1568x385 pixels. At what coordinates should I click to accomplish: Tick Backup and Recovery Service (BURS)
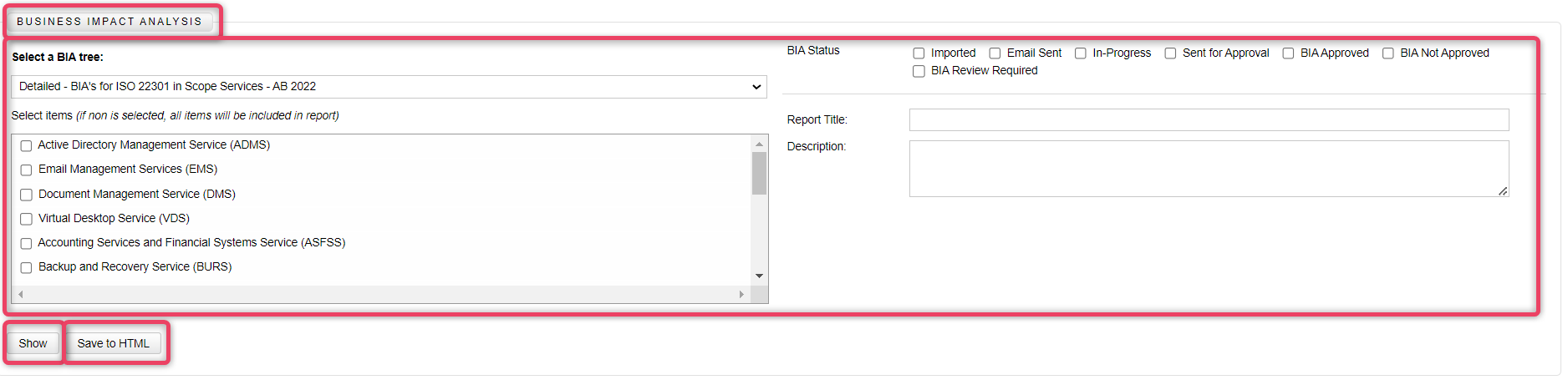pyautogui.click(x=26, y=267)
